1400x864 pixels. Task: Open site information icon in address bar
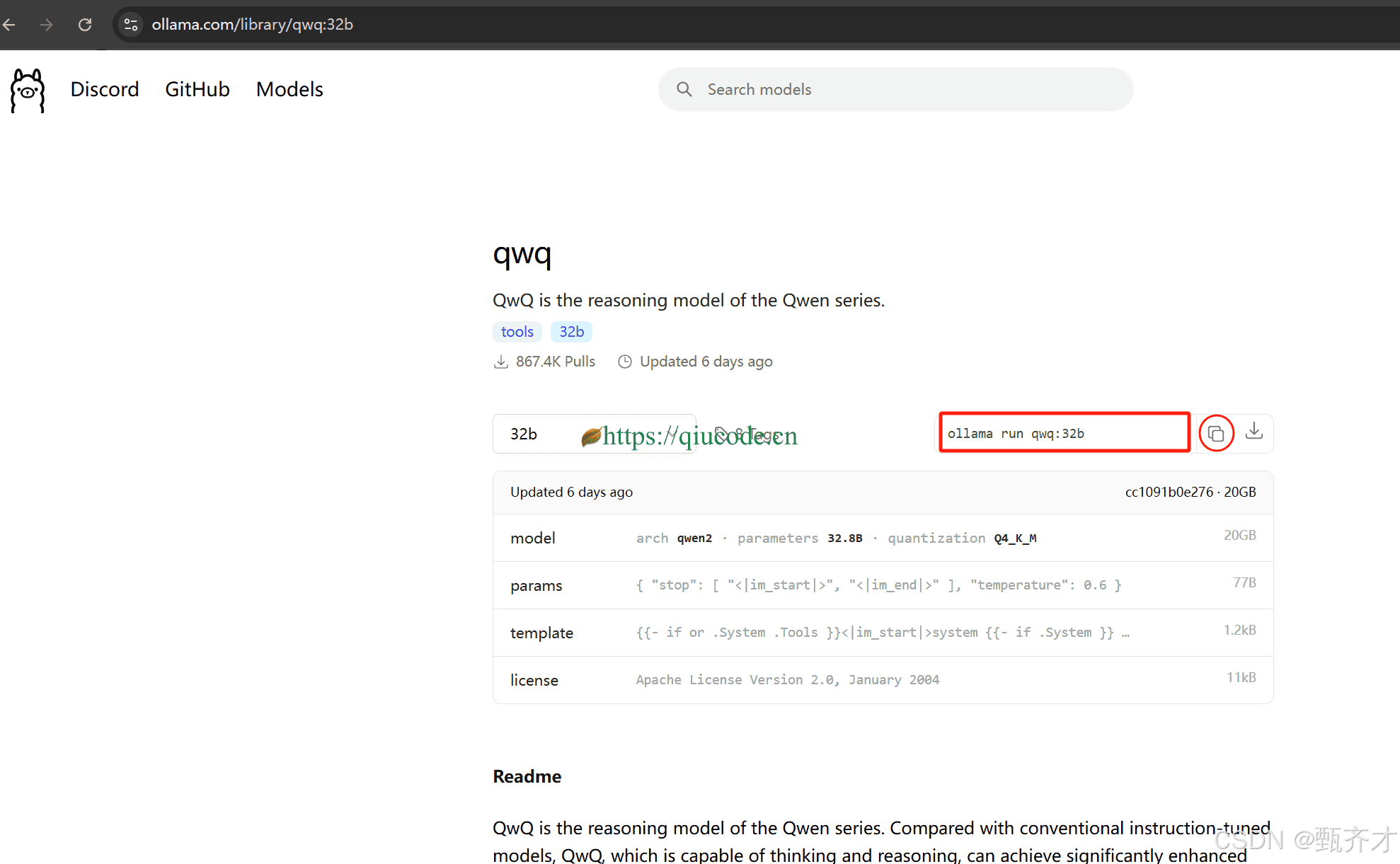click(130, 25)
